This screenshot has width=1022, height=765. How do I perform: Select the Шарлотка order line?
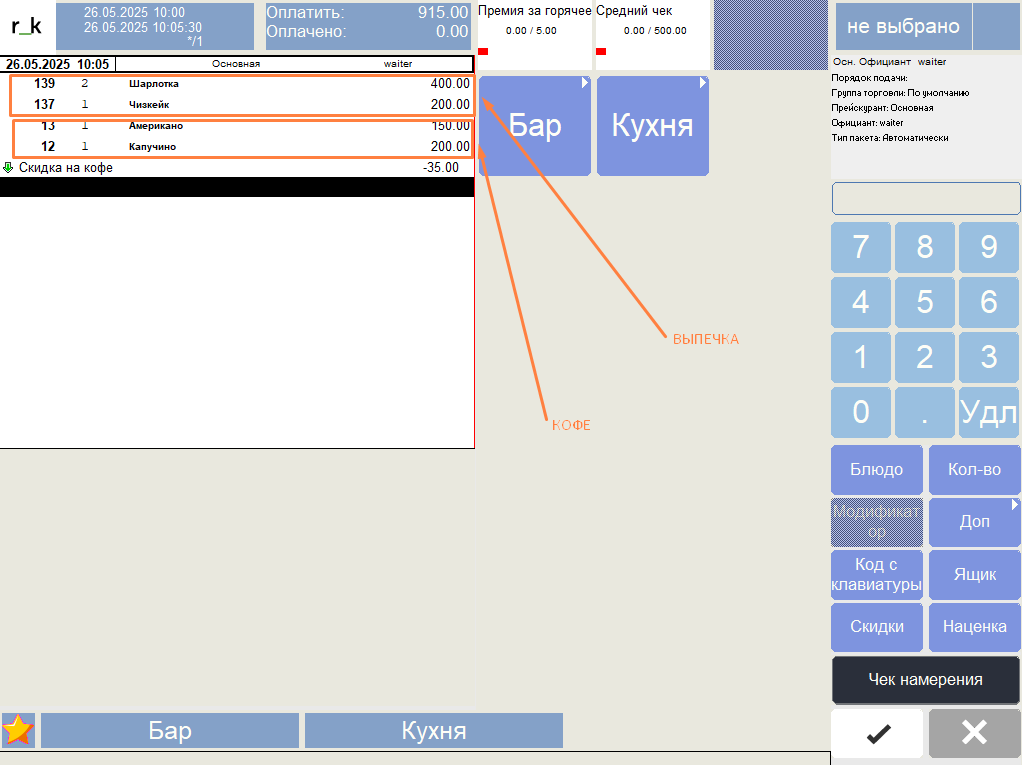pyautogui.click(x=240, y=84)
